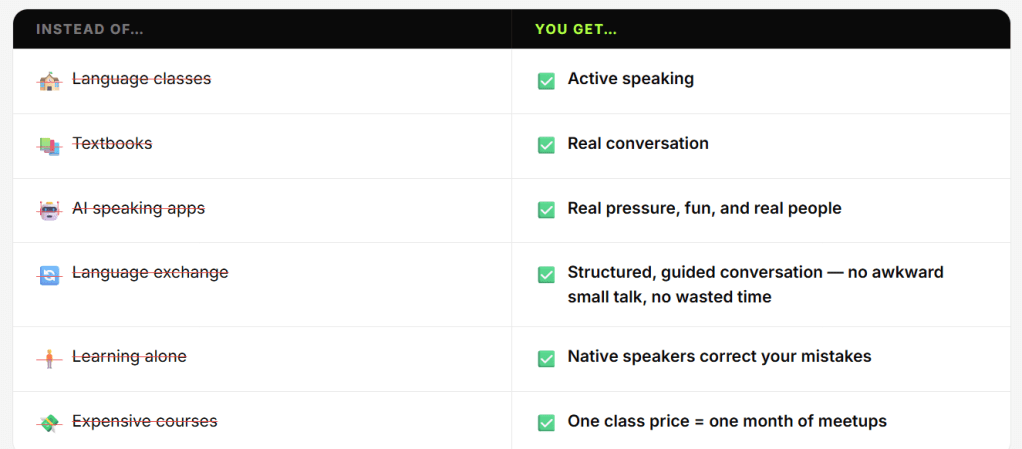
Task: Click the checkmark beside Real pressure, fun text
Action: pyautogui.click(x=546, y=210)
